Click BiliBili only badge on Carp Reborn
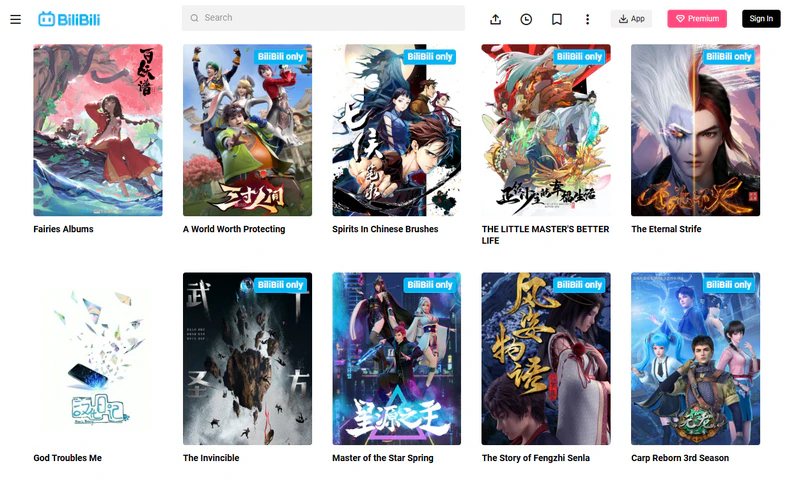800x483 pixels. pos(729,285)
